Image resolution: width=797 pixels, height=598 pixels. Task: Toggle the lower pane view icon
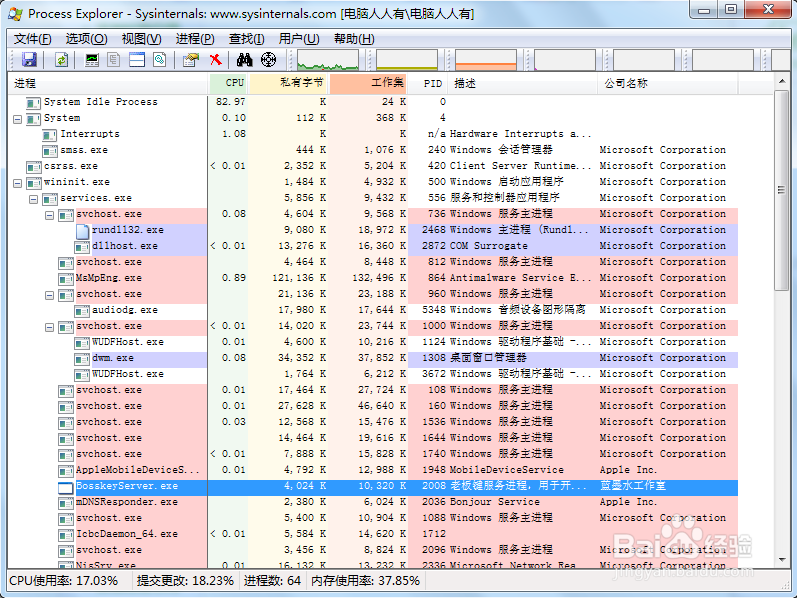(137, 60)
